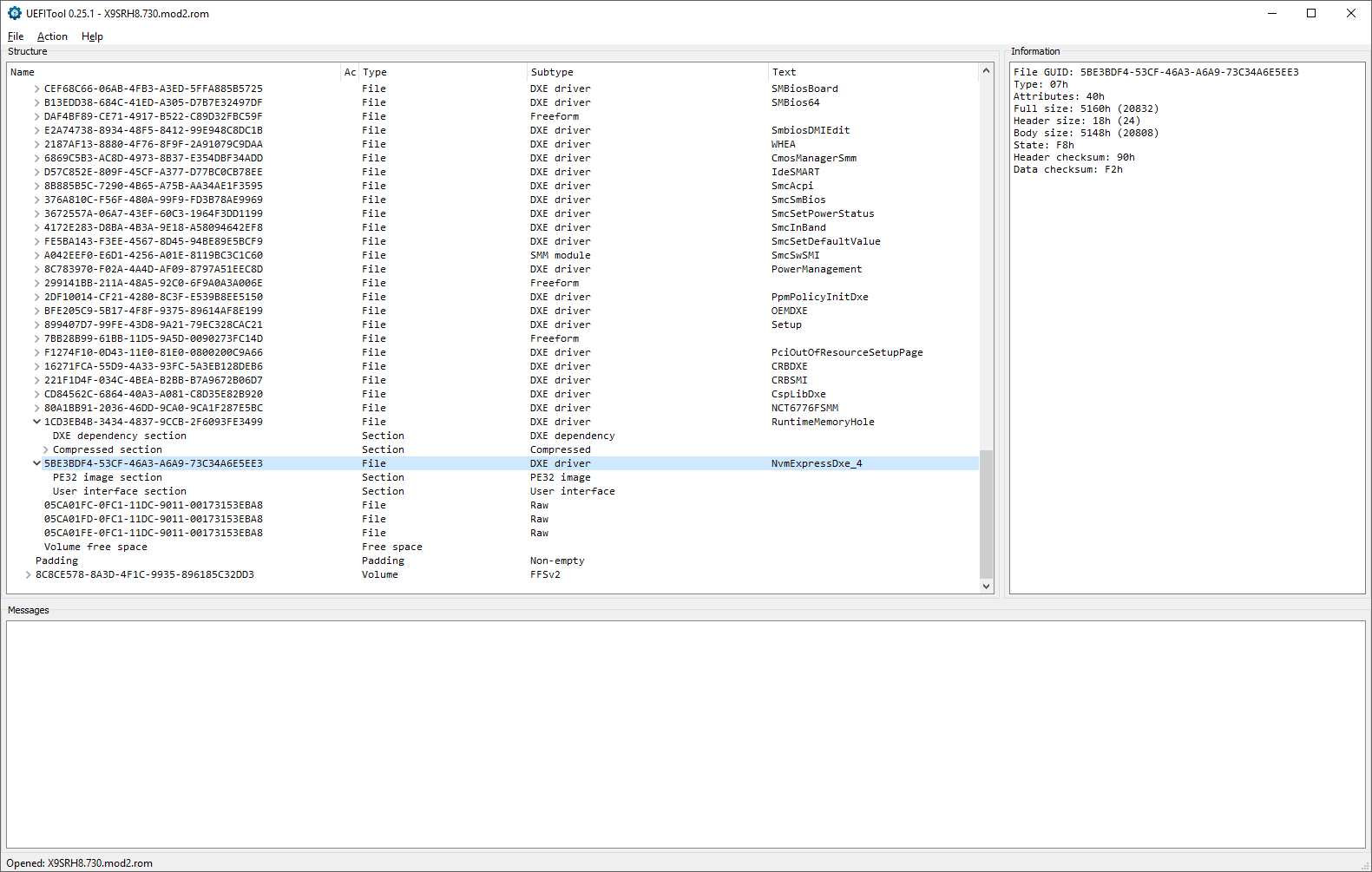Select the 8C783970-F02A PowerManagement driver

coord(493,269)
